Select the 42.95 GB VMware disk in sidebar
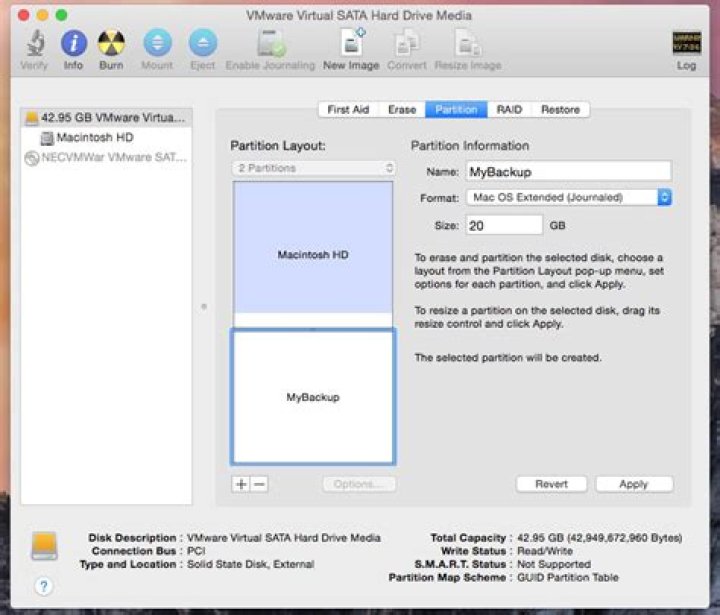 click(107, 118)
